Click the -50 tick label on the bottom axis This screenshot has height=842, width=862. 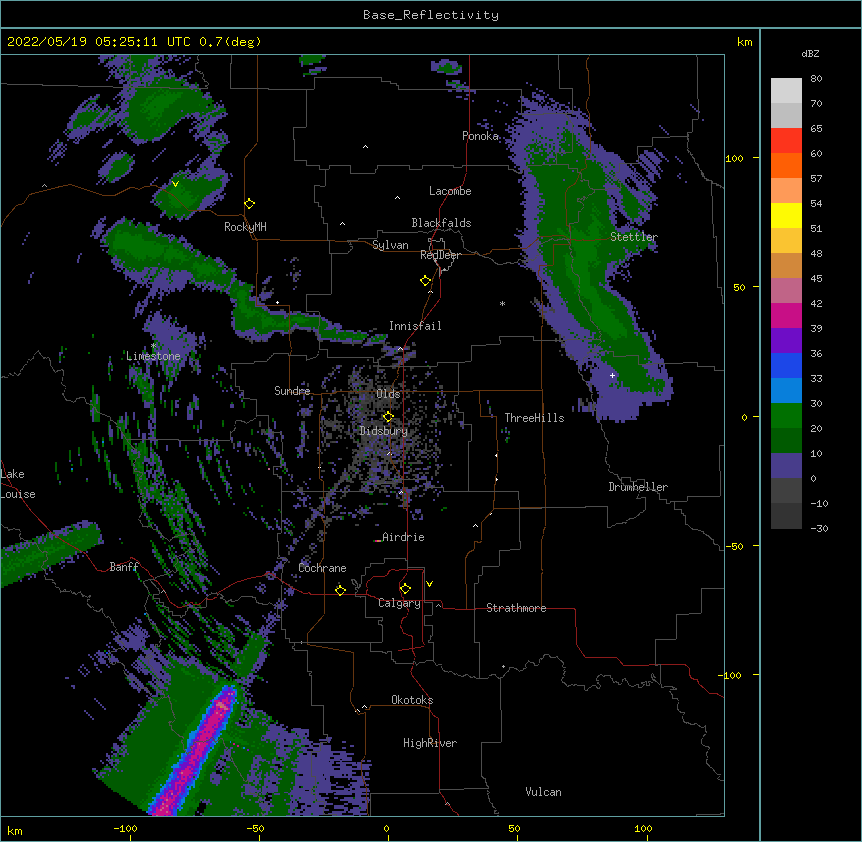click(x=255, y=828)
